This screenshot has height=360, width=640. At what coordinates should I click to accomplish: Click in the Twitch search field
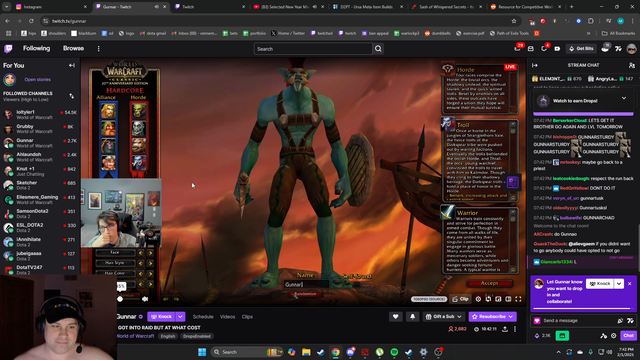(313, 49)
